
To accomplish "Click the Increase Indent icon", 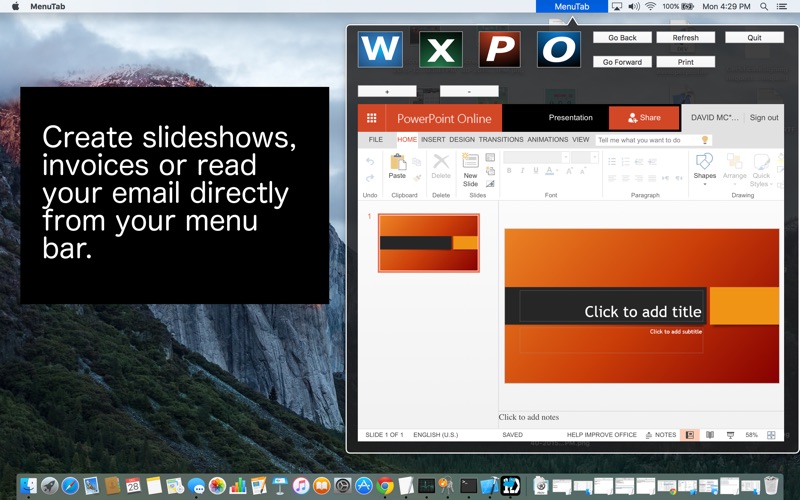I will (652, 161).
